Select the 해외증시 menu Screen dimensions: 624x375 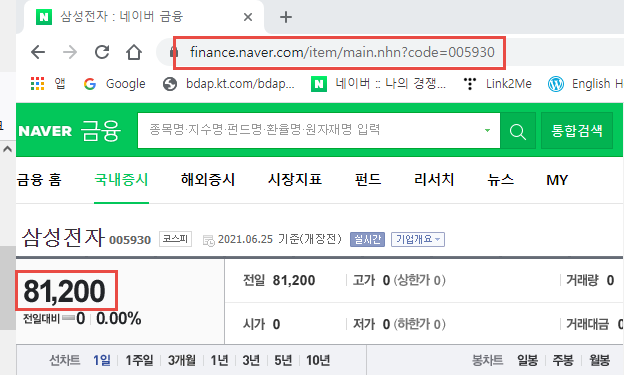point(208,180)
